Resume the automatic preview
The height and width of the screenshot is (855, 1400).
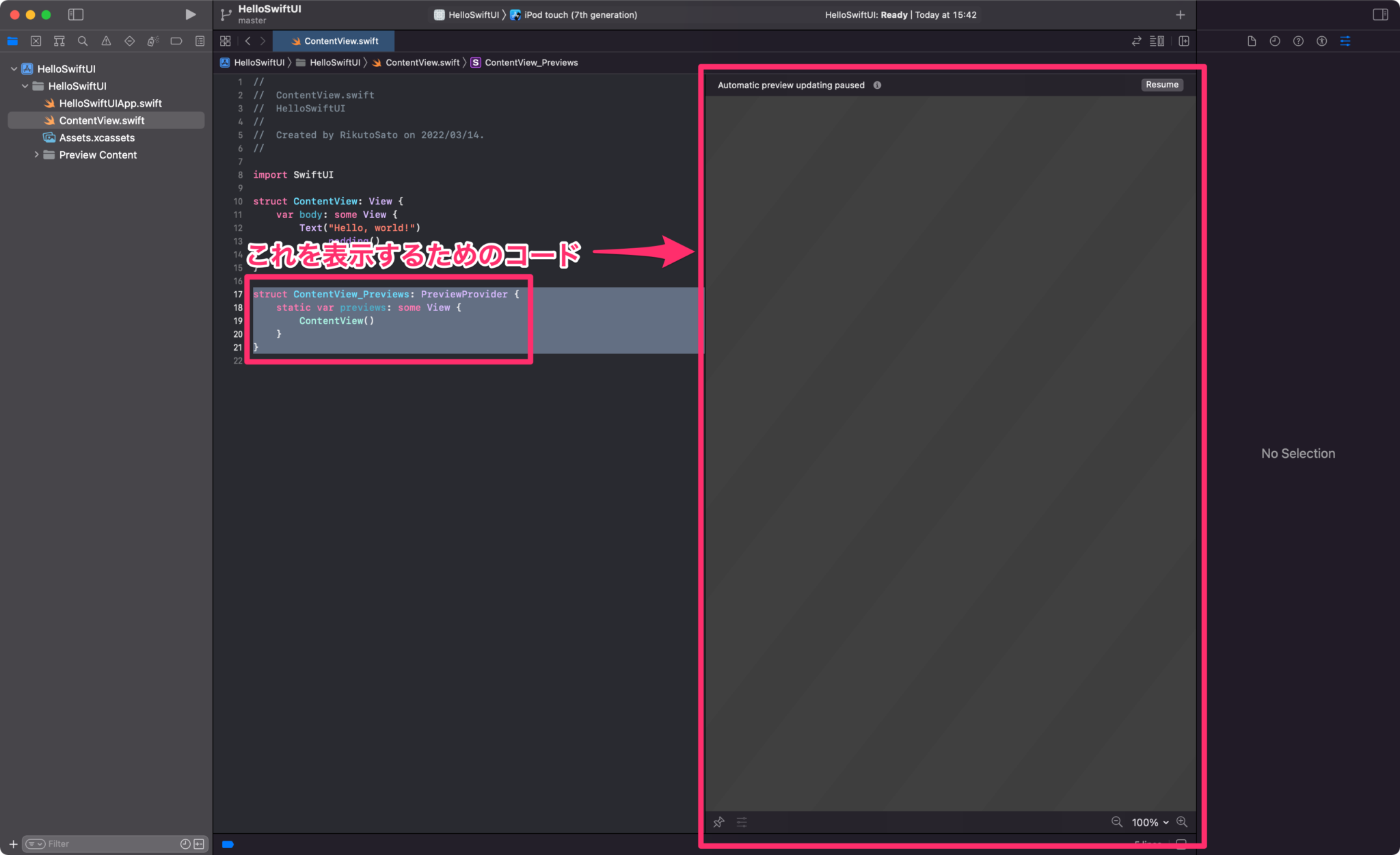[1161, 85]
